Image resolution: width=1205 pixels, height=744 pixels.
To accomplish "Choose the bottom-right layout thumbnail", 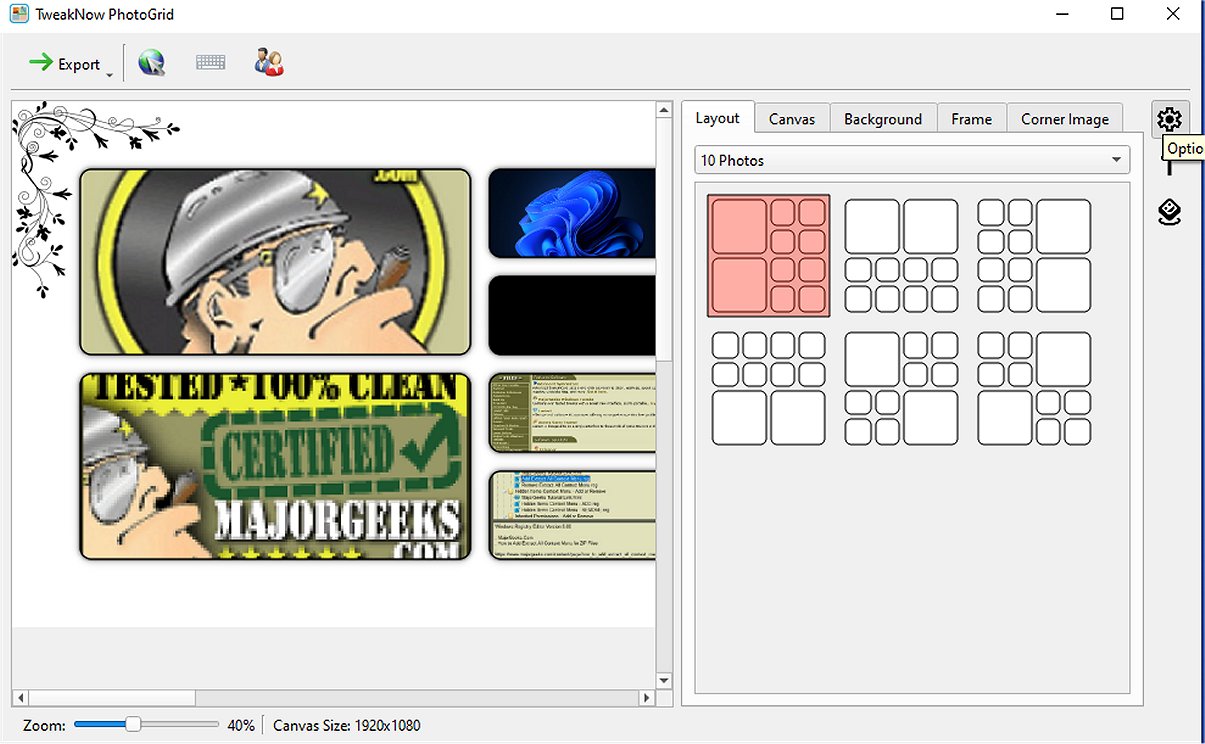I will click(x=1034, y=389).
